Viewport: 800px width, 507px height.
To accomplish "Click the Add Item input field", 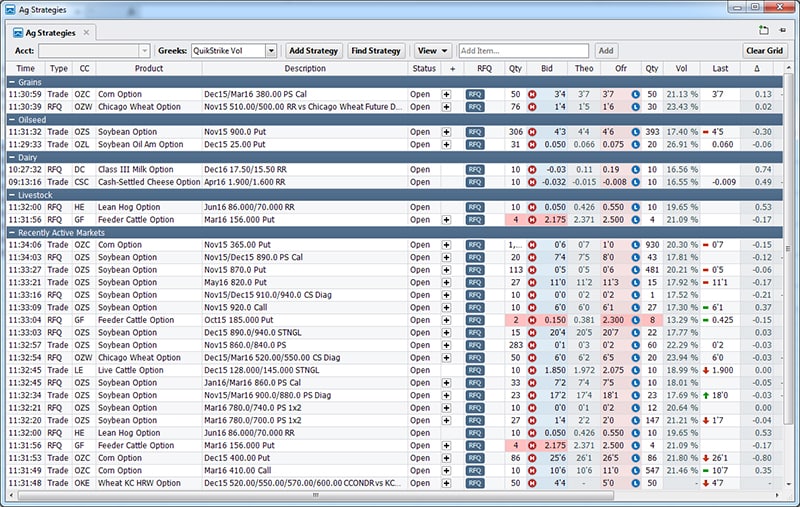I will (523, 50).
